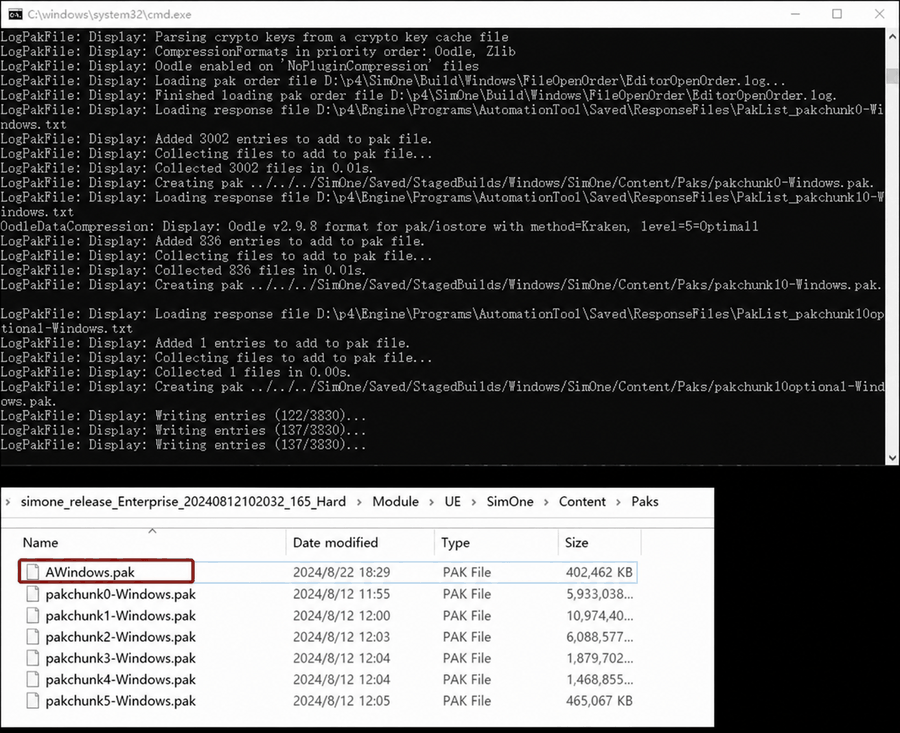Expand the chevron after simone_release_Enterprise breadcrumb

click(x=359, y=502)
